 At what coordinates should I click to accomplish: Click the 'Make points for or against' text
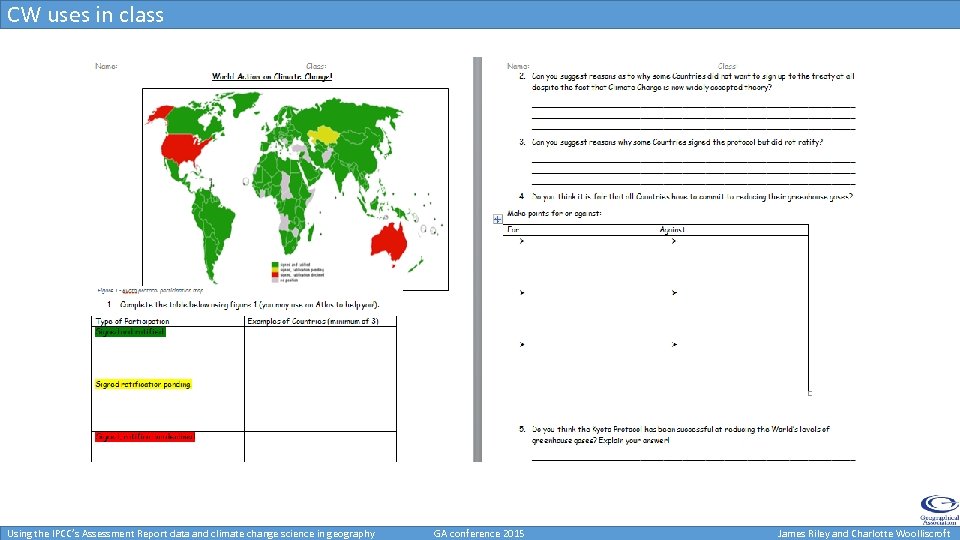pyautogui.click(x=554, y=213)
